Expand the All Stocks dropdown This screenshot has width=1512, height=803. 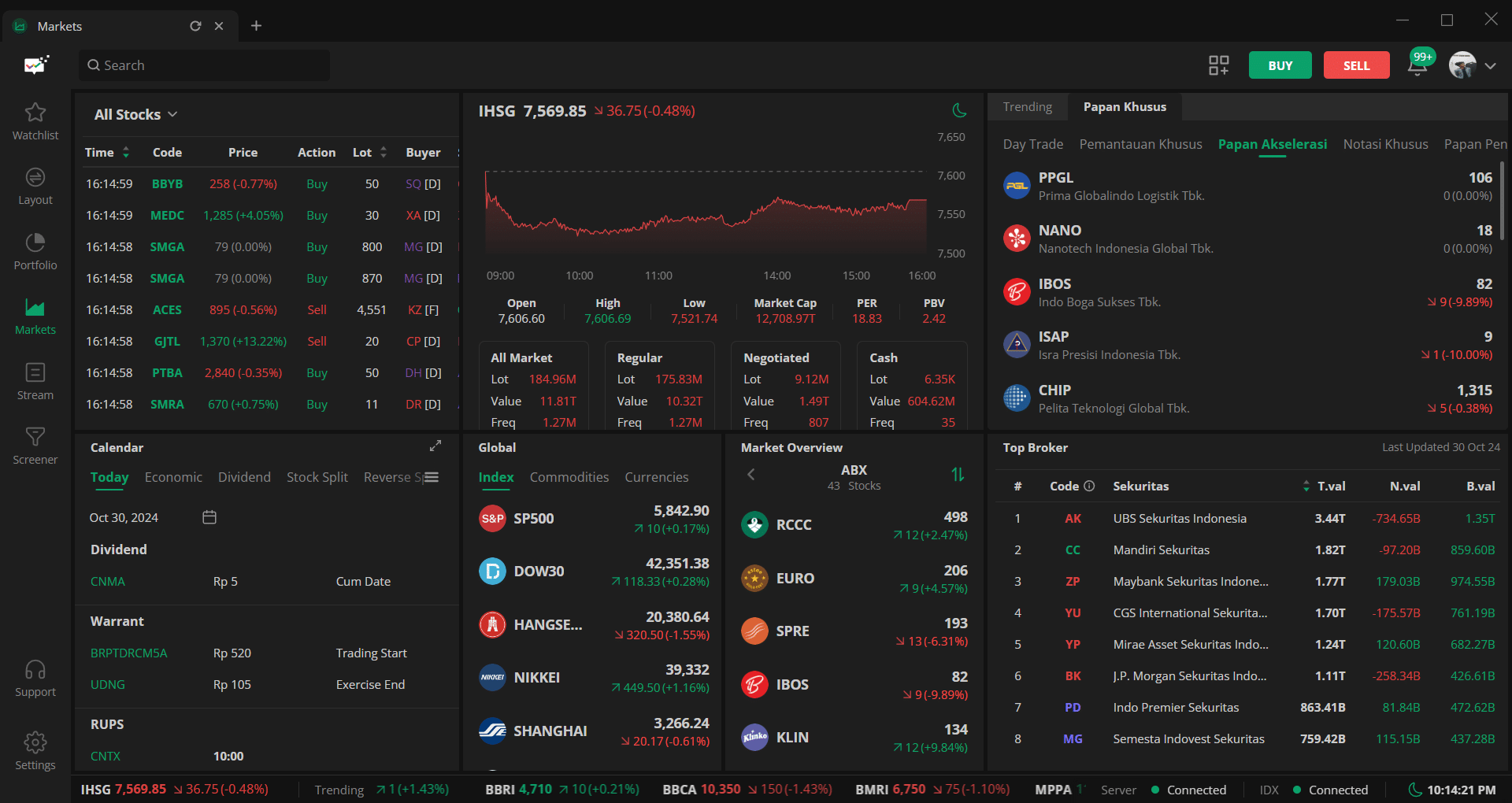pyautogui.click(x=135, y=114)
